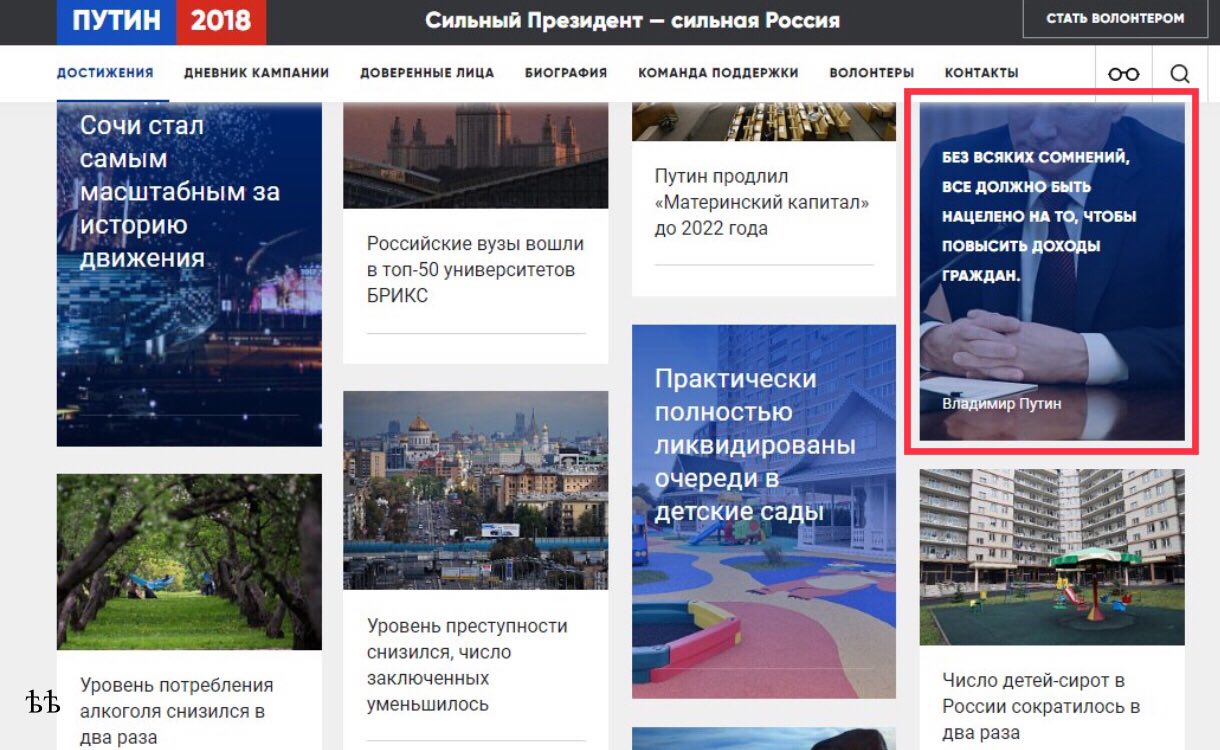Click the Владимир Путин caption text

click(1001, 404)
